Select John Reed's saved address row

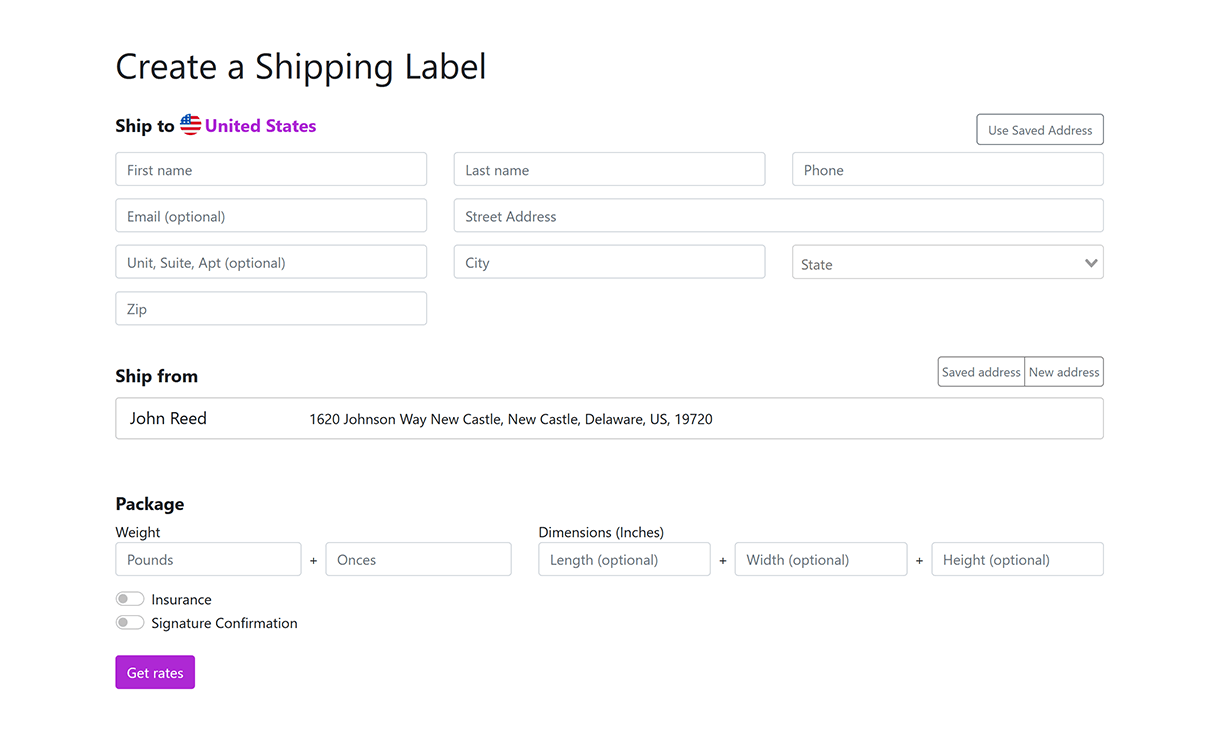tap(609, 419)
